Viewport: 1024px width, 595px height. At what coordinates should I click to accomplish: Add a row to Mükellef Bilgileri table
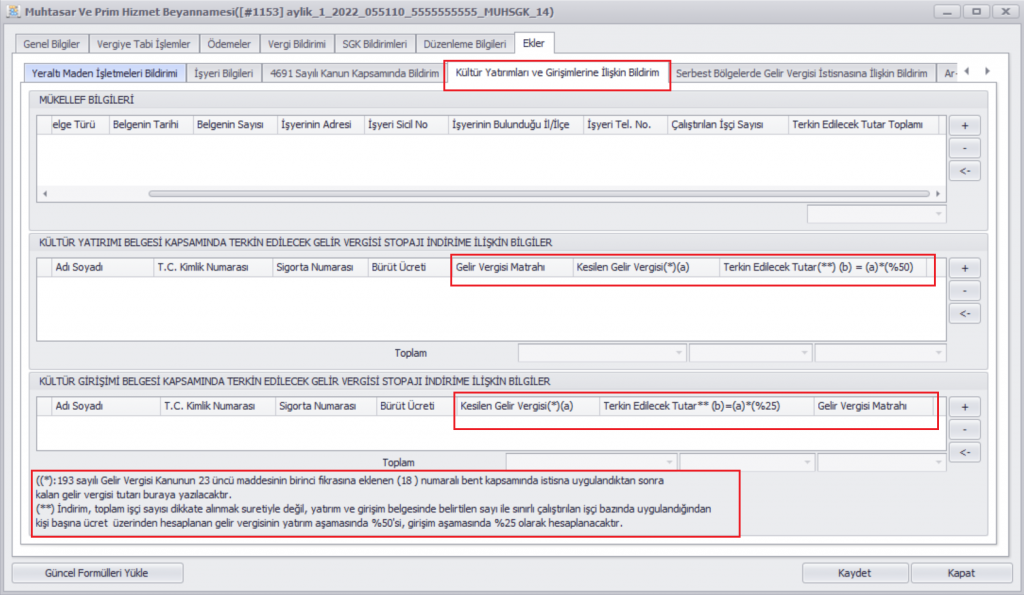tap(964, 126)
